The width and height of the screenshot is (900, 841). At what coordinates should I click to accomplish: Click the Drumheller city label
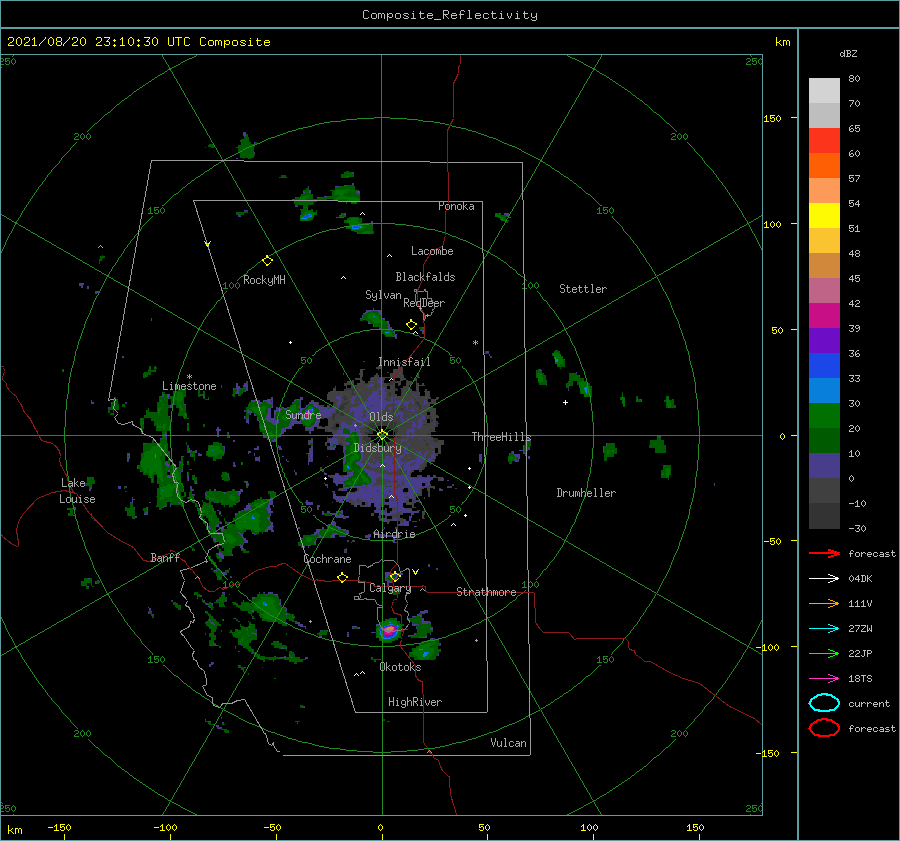[586, 493]
